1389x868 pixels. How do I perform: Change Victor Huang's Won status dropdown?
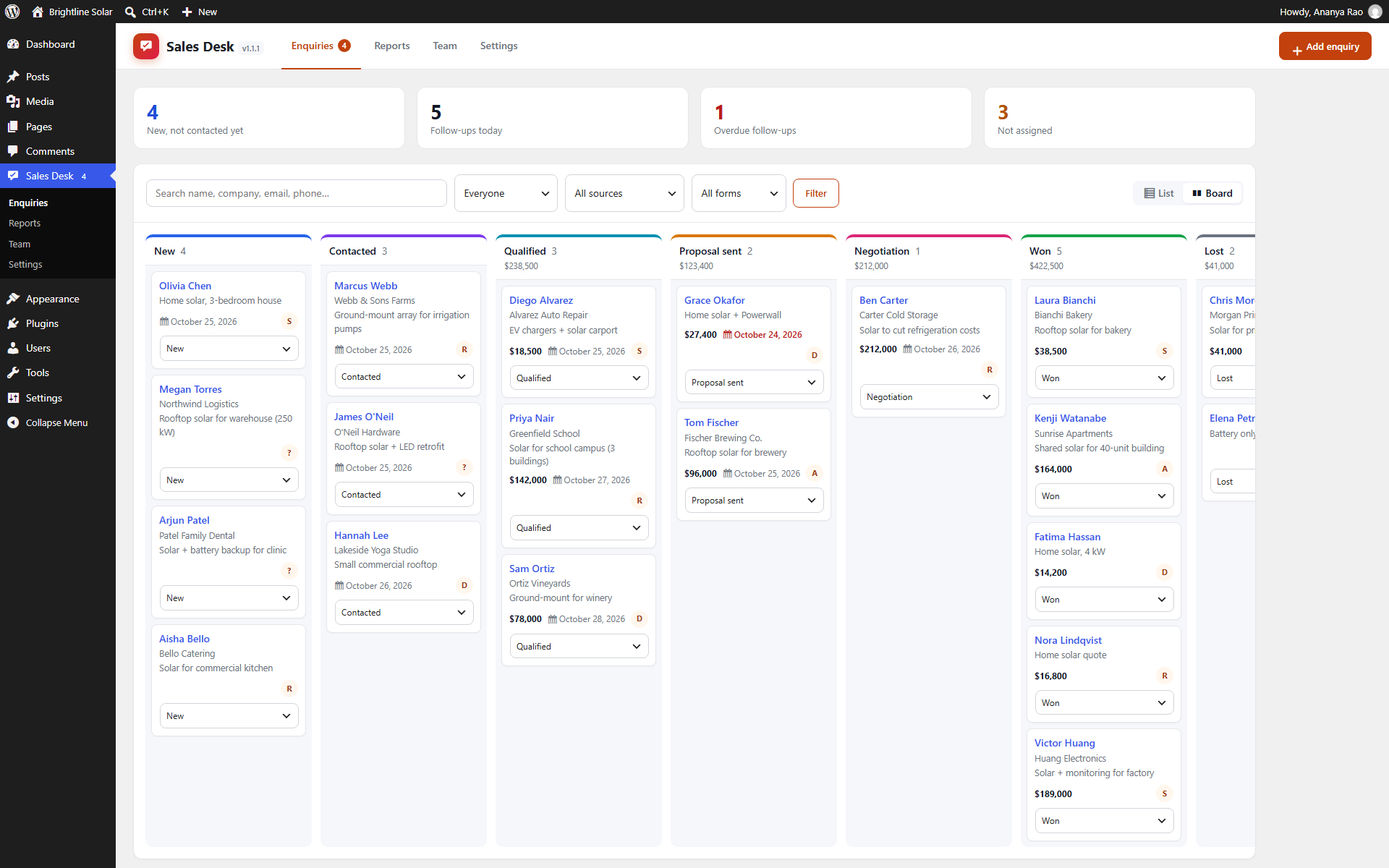(1104, 821)
